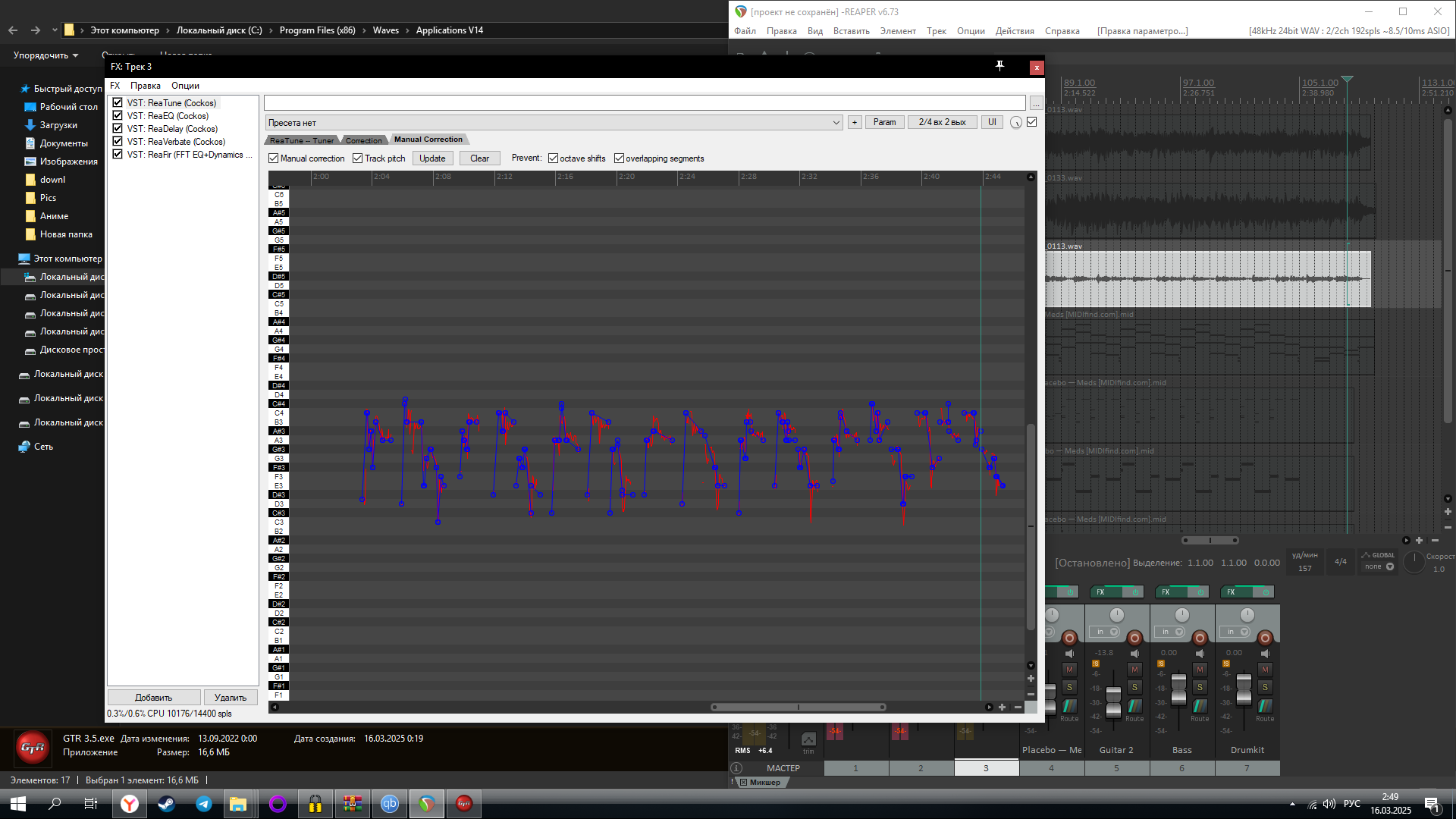The image size is (1456, 819).
Task: Toggle monitoring speaker on Drumkit channel
Action: [1266, 654]
